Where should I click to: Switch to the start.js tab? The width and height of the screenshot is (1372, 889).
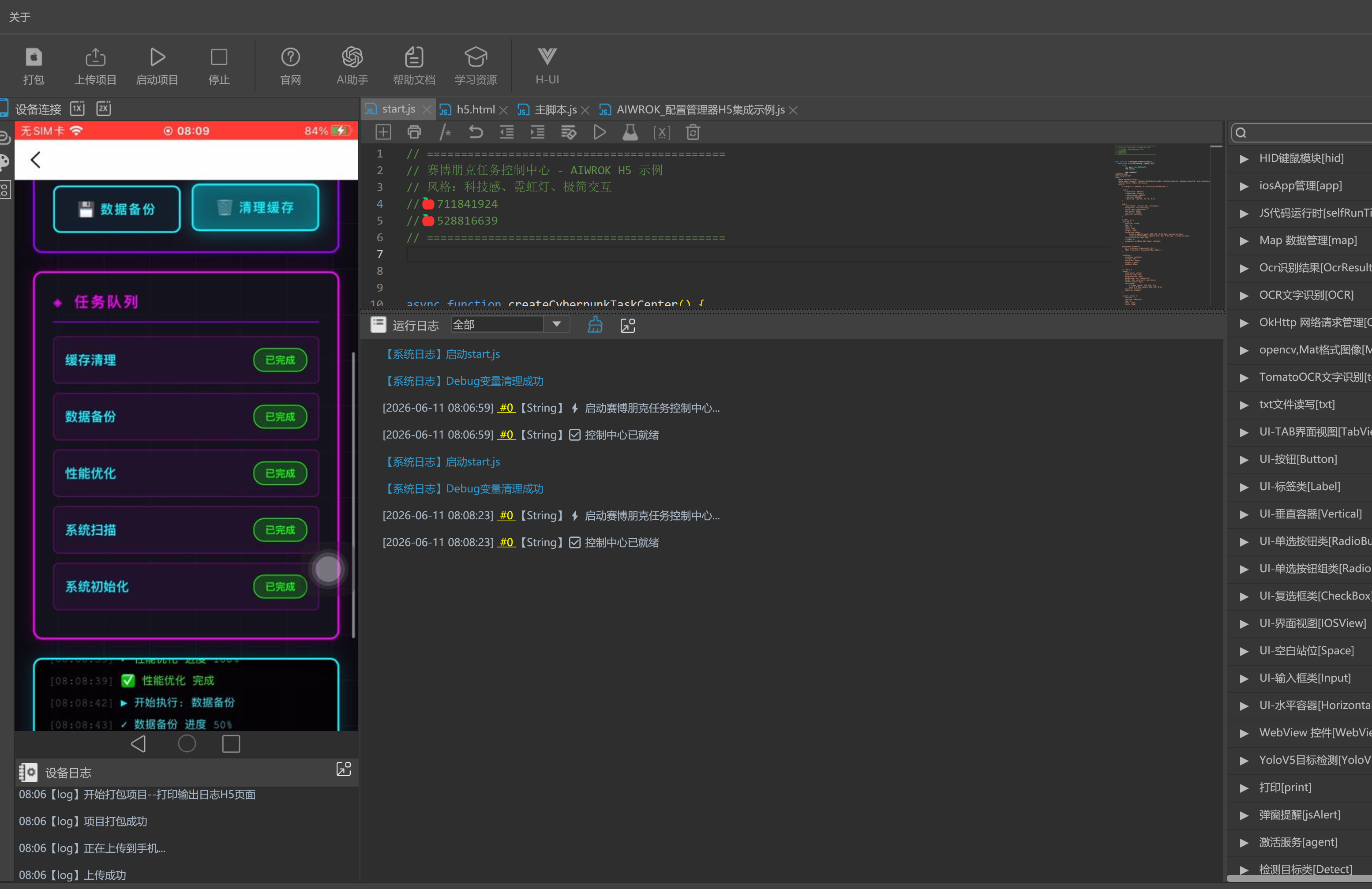tap(398, 109)
